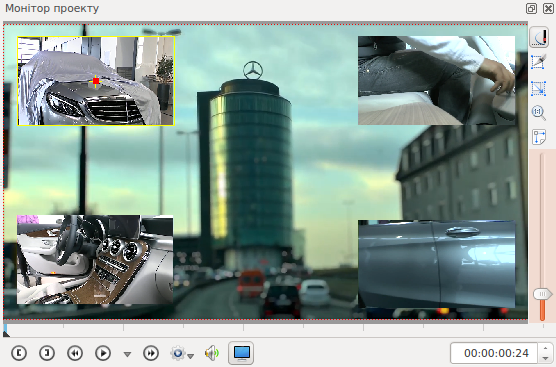Click the path/keyframe select tool icon
Viewport: 556px width, 367px height.
(539, 62)
